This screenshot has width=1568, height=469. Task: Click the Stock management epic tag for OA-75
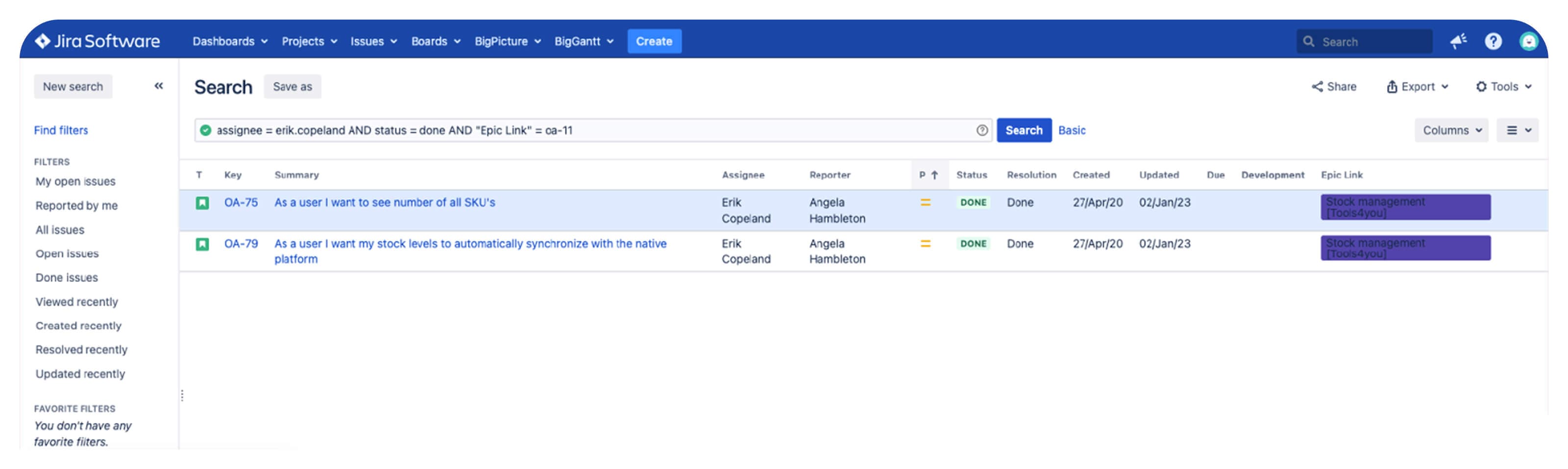coord(1405,208)
